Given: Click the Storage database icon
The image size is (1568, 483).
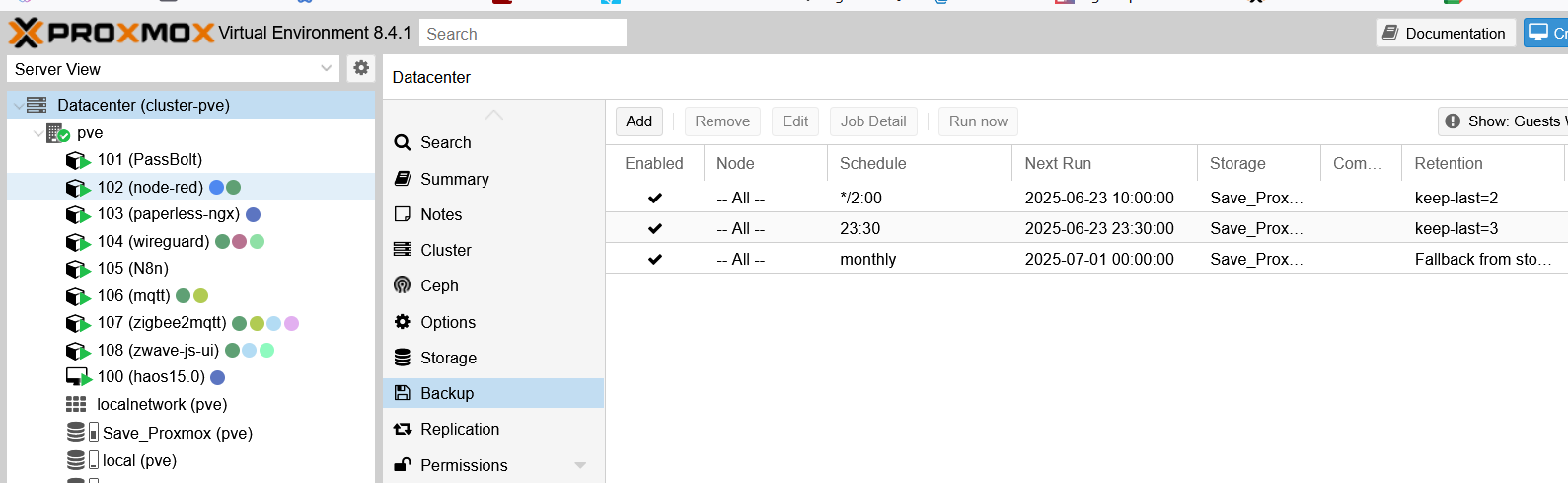Looking at the screenshot, I should point(403,358).
